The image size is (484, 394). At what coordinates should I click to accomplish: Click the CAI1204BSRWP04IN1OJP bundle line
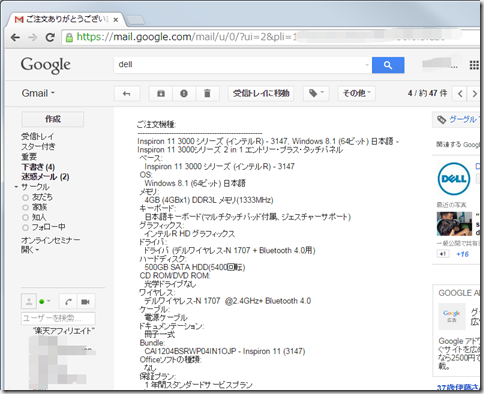click(x=225, y=351)
